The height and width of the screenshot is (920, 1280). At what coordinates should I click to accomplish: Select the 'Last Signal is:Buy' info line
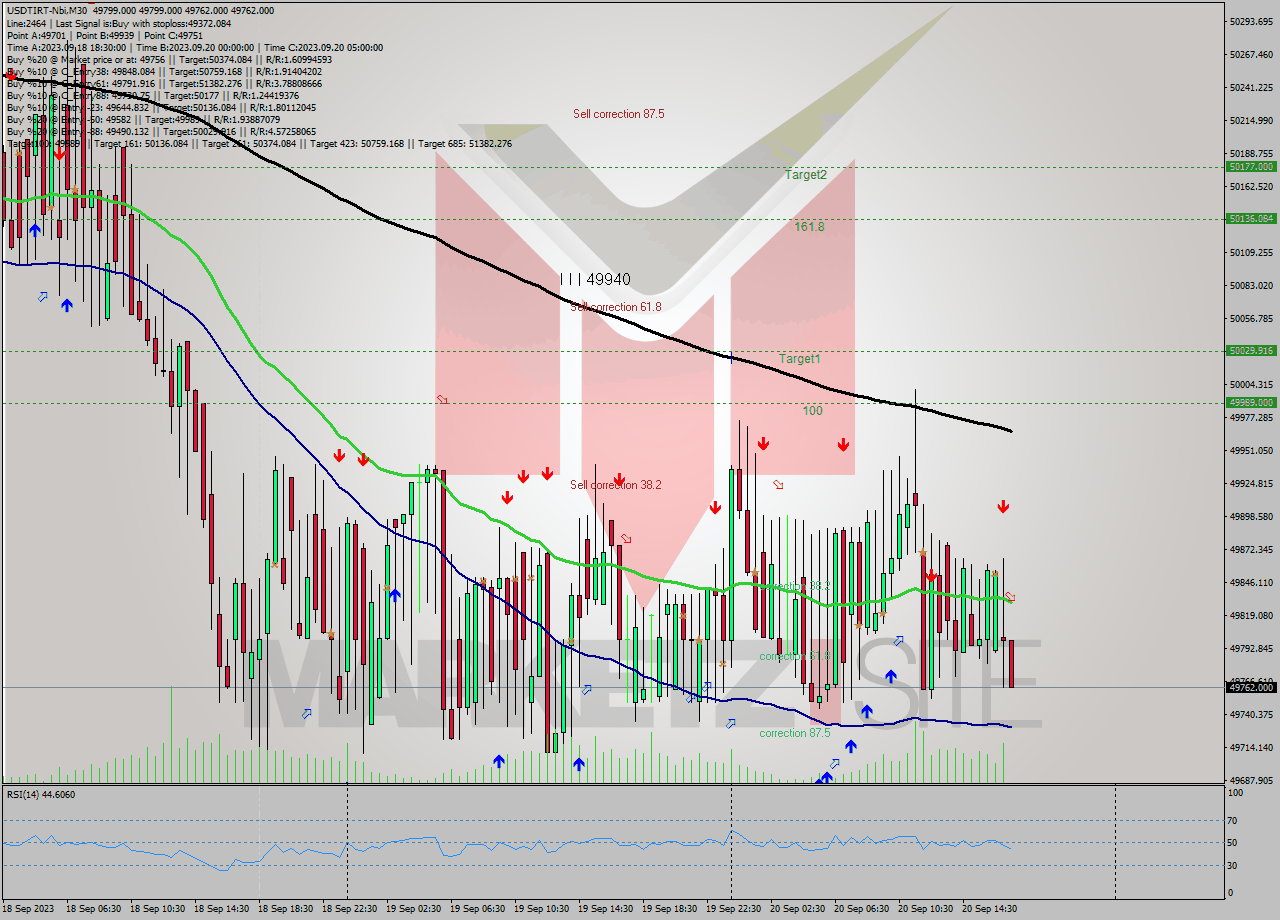118,23
